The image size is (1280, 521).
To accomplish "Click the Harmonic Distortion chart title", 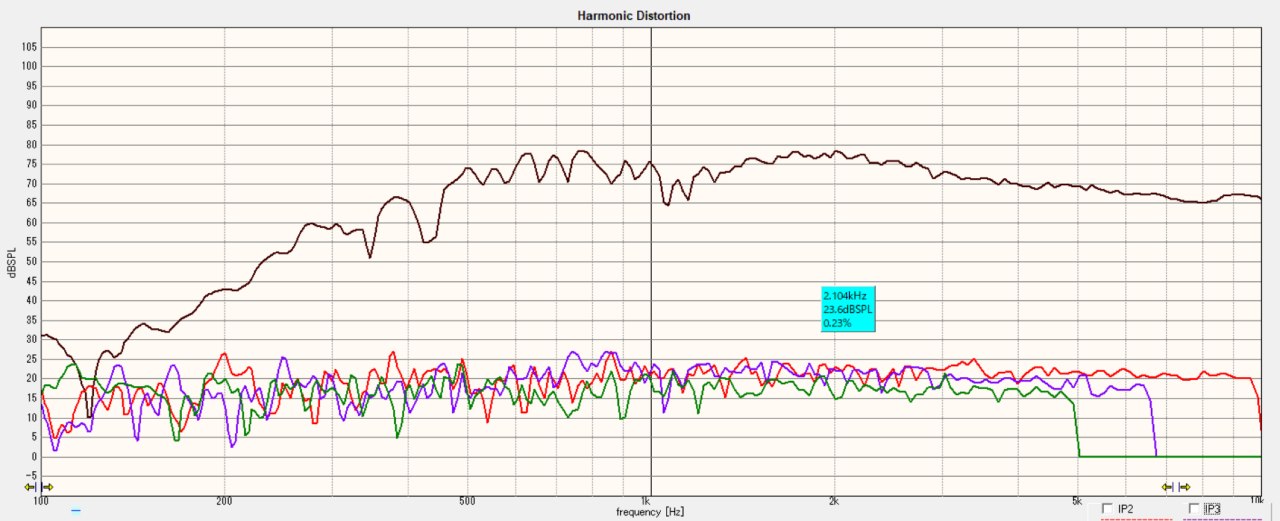I will pos(634,16).
